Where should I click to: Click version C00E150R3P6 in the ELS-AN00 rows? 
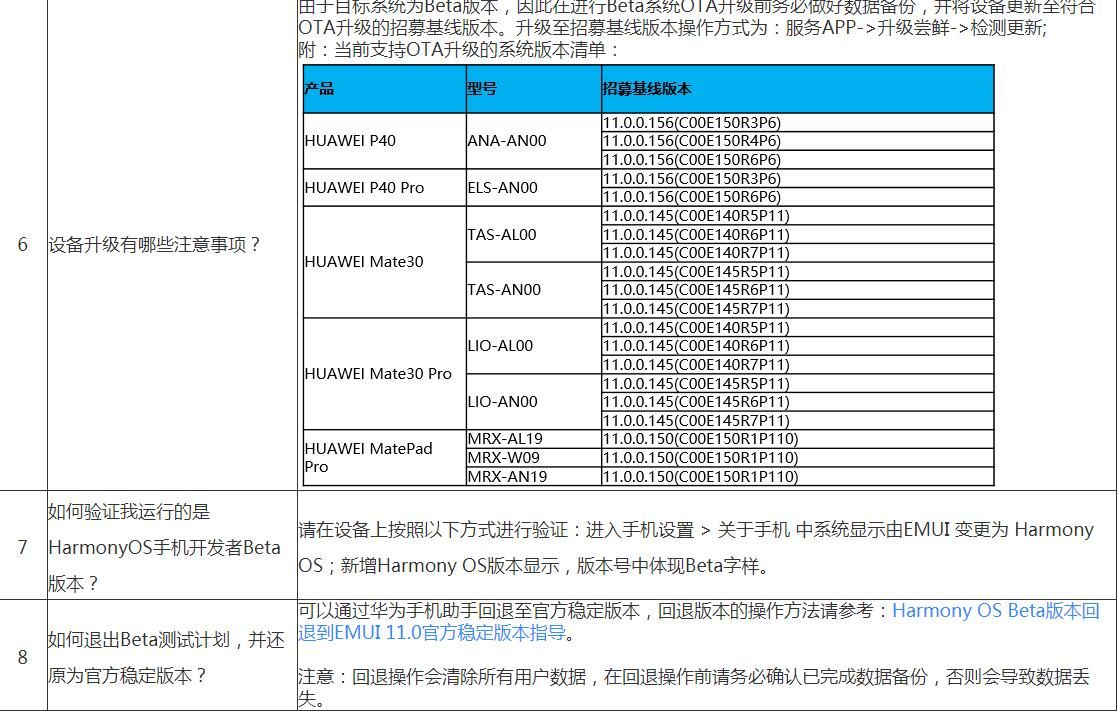[x=797, y=178]
